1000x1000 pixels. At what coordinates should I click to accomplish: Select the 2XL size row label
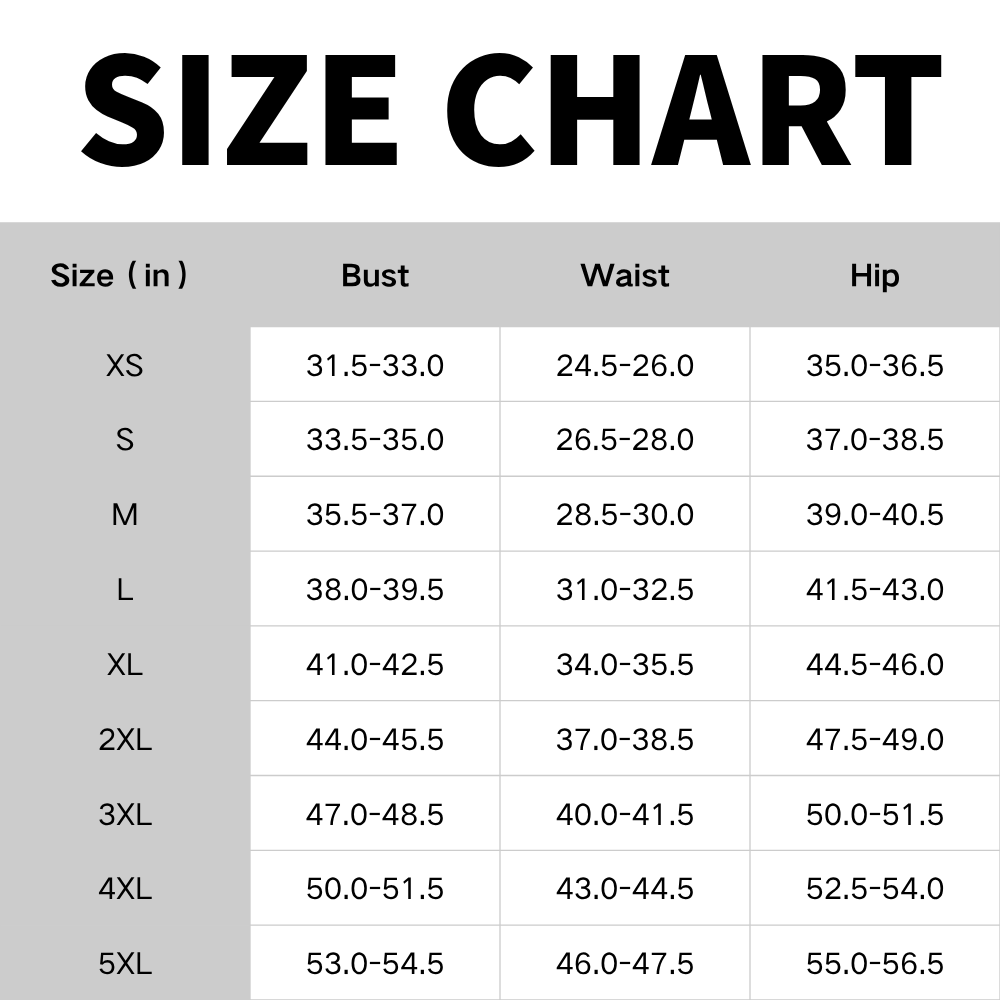click(125, 739)
